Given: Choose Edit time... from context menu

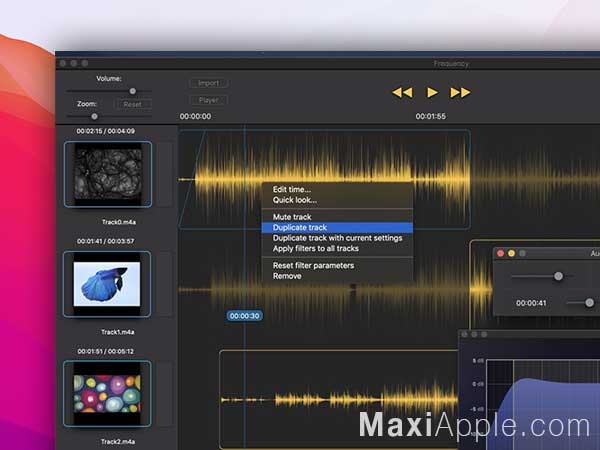Looking at the screenshot, I should [337, 189].
